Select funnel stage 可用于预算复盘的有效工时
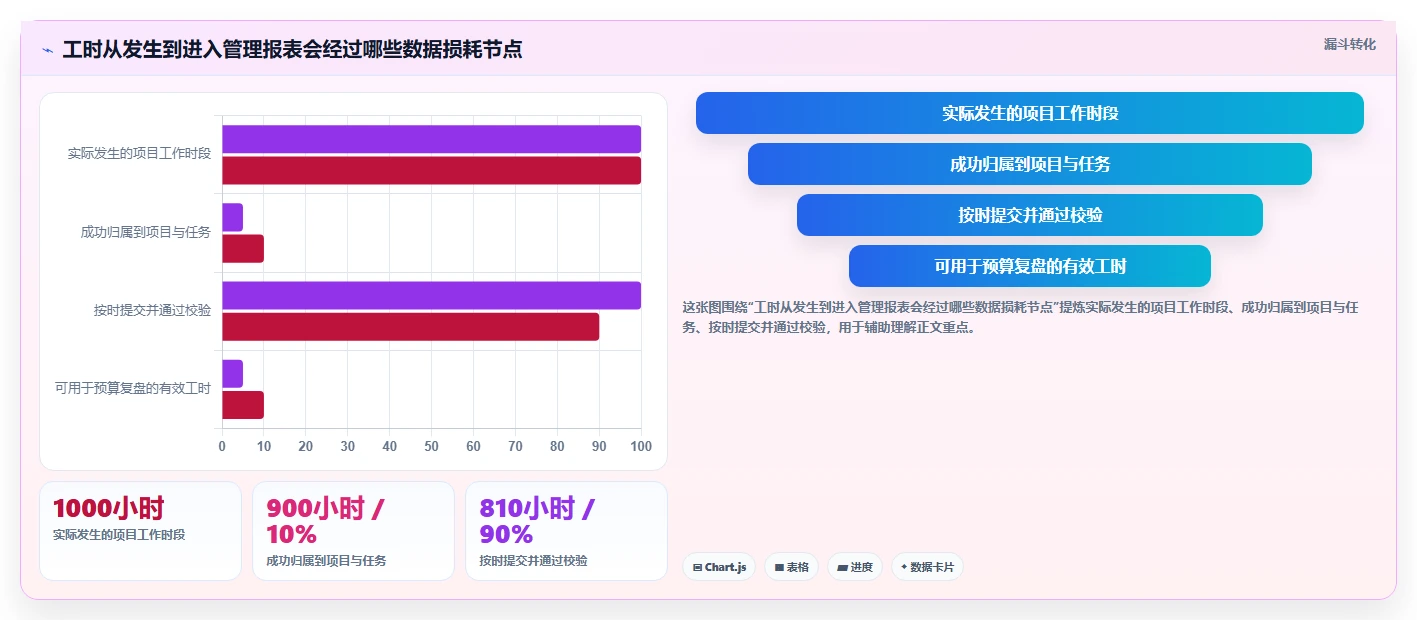Image resolution: width=1417 pixels, height=620 pixels. (1030, 266)
